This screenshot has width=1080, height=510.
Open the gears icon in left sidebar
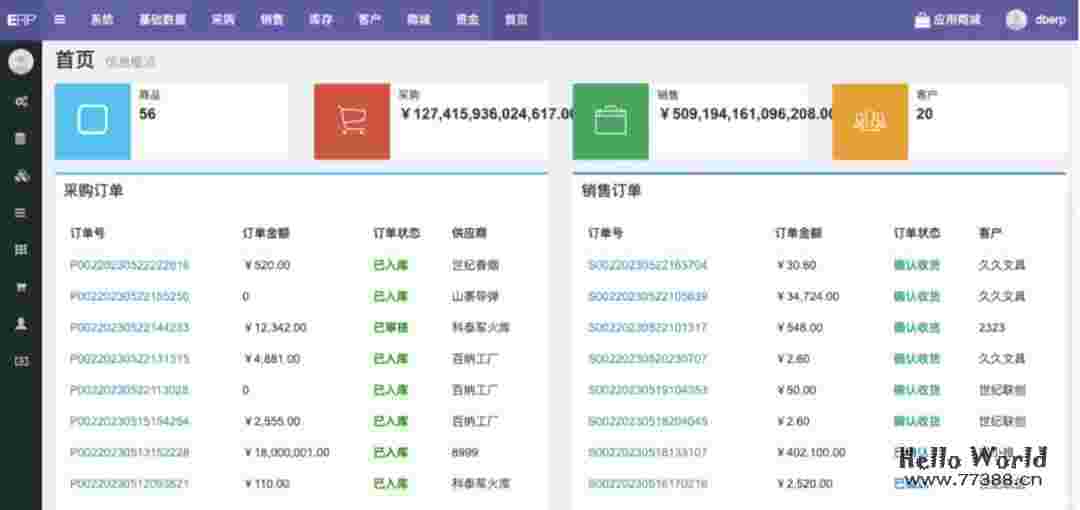[x=21, y=102]
